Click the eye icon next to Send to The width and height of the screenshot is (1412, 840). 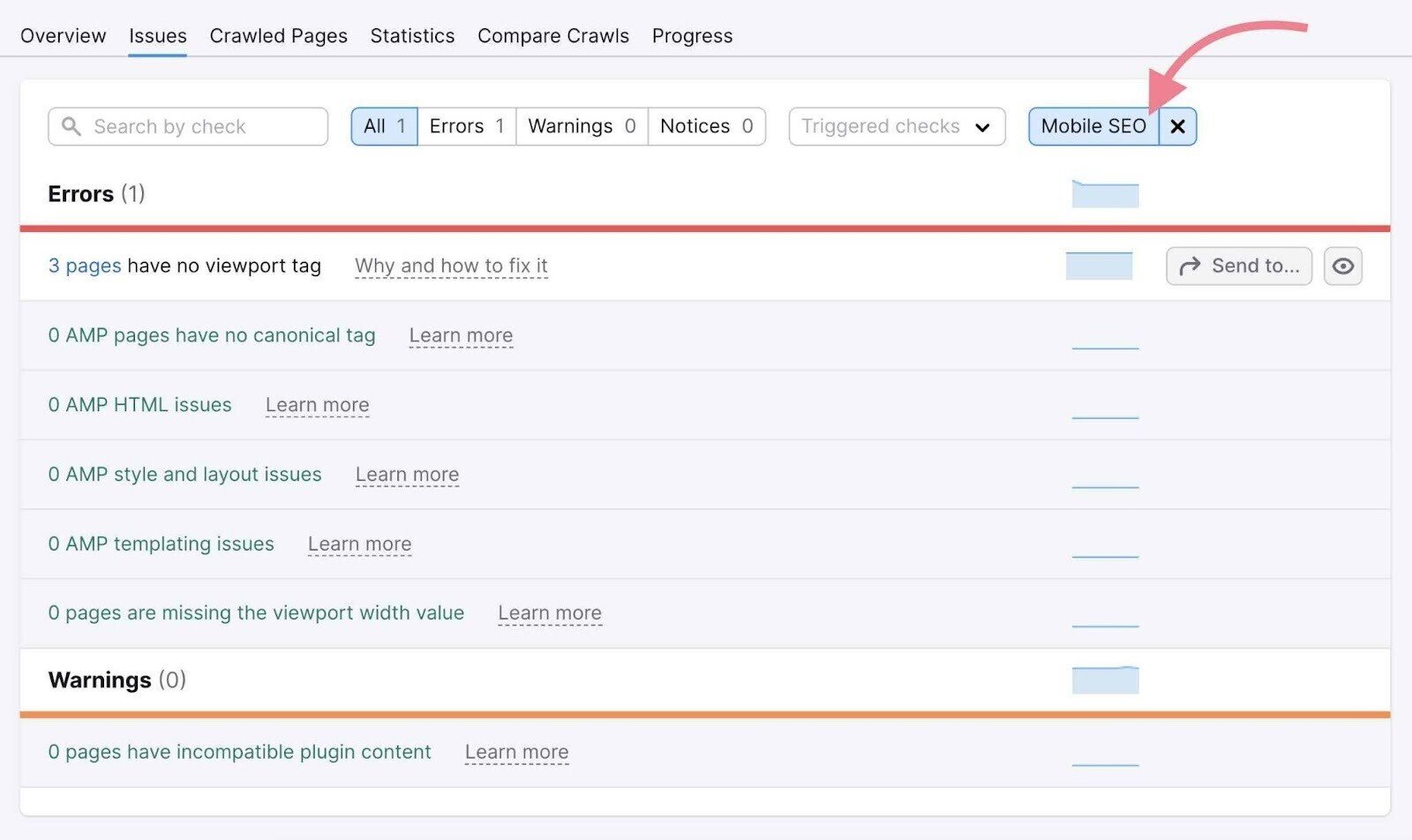tap(1342, 266)
